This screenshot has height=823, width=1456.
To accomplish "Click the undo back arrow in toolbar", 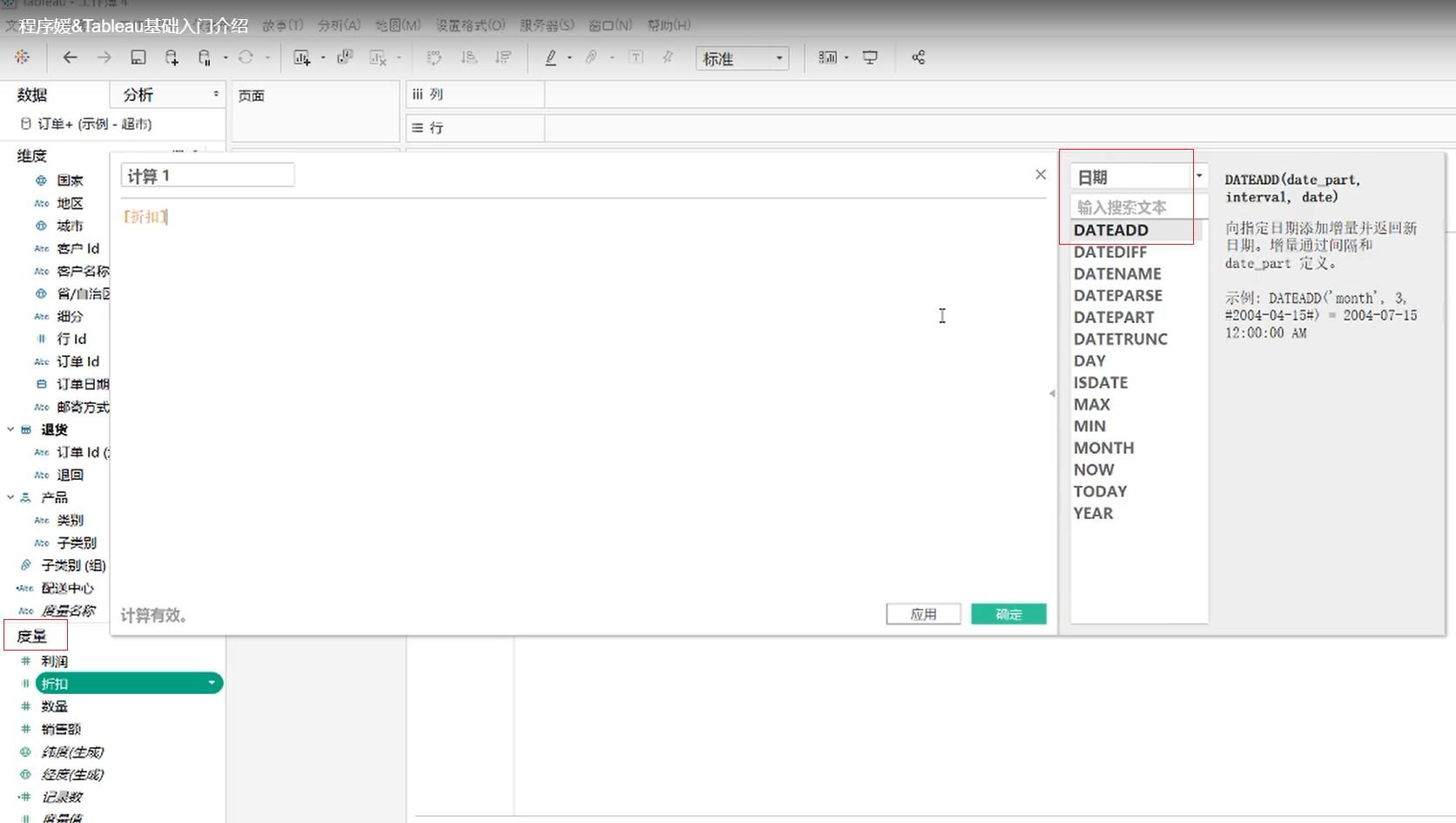I will 70,57.
